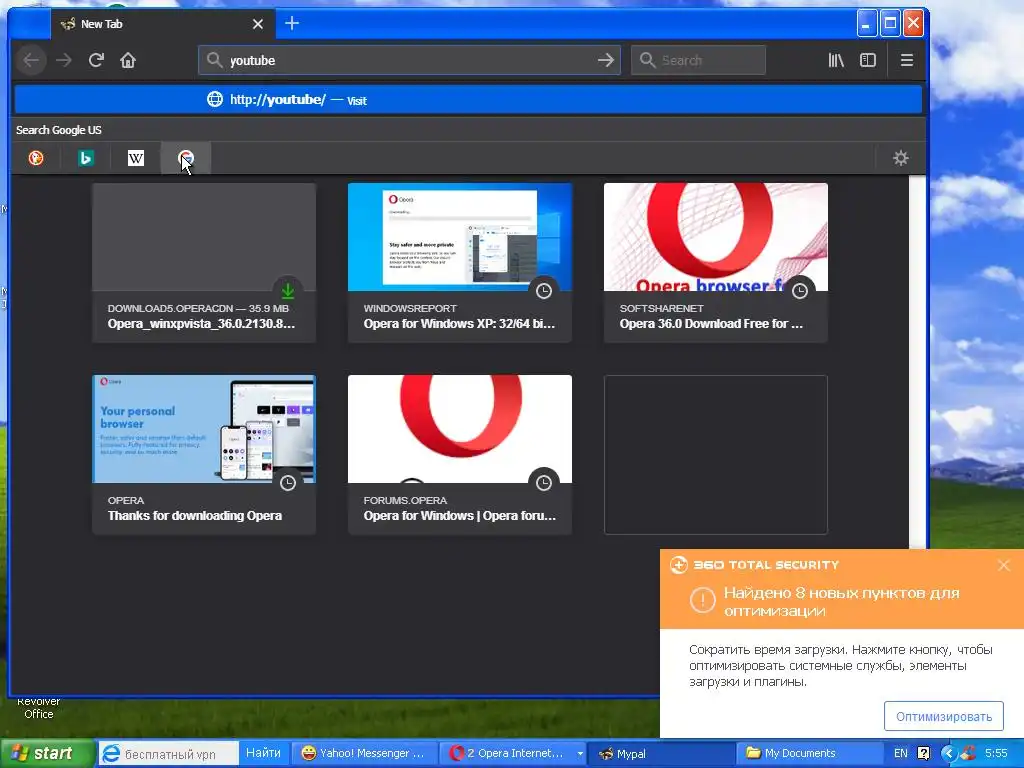This screenshot has height=768, width=1024.
Task: Click the clock icon on Thanks for downloading tile
Action: [x=288, y=483]
